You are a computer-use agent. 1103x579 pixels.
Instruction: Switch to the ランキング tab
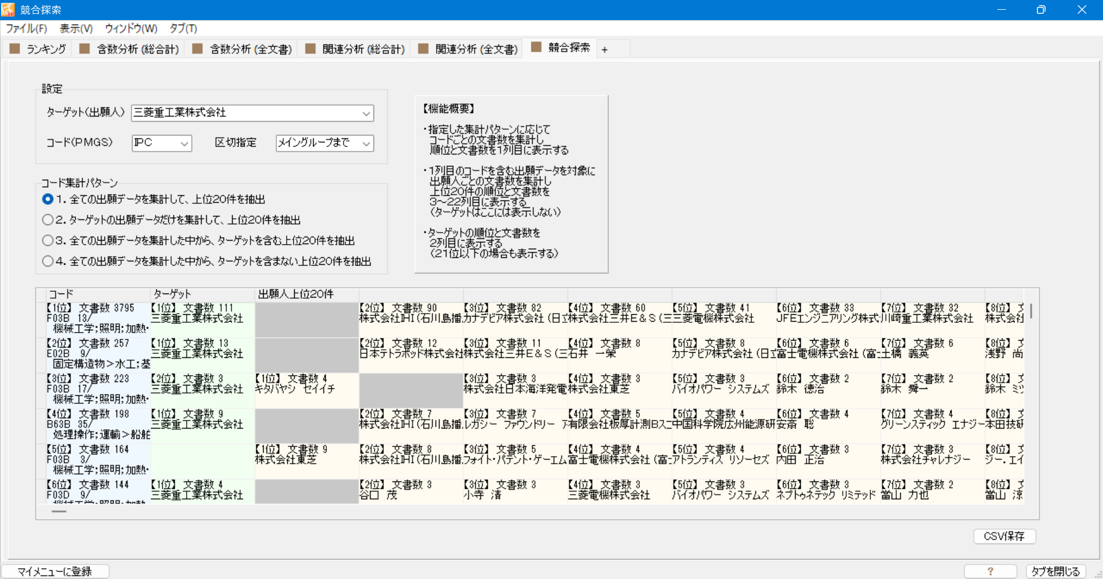click(37, 49)
